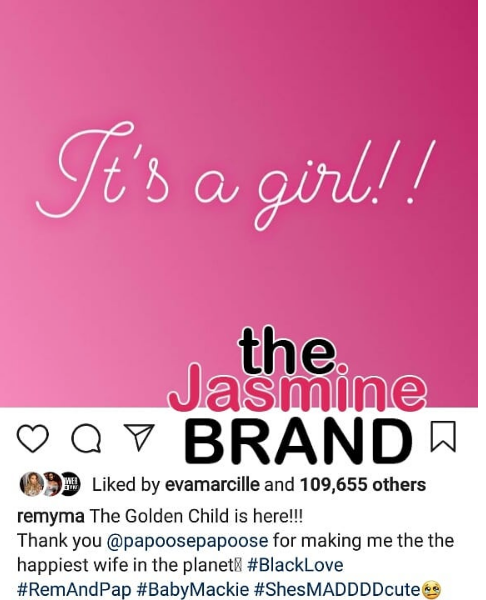Open comments with the speech bubble icon
The height and width of the screenshot is (600, 486).
point(86,439)
